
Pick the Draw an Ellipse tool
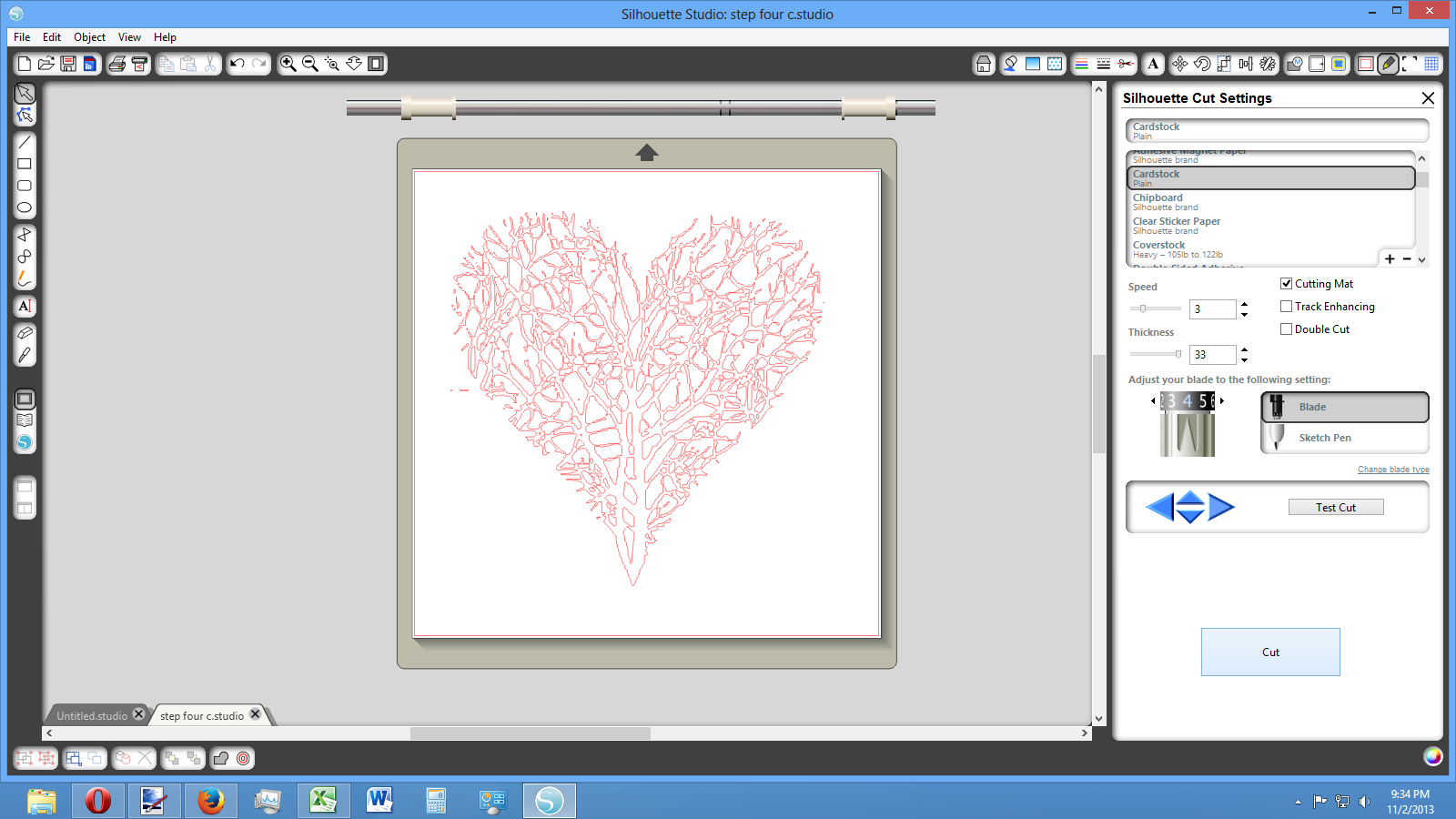[25, 208]
